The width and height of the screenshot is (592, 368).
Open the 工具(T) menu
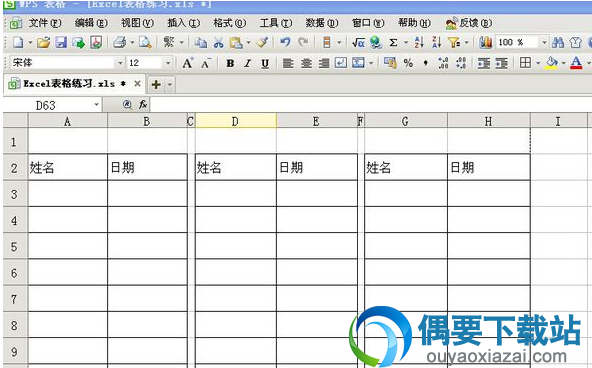(276, 23)
